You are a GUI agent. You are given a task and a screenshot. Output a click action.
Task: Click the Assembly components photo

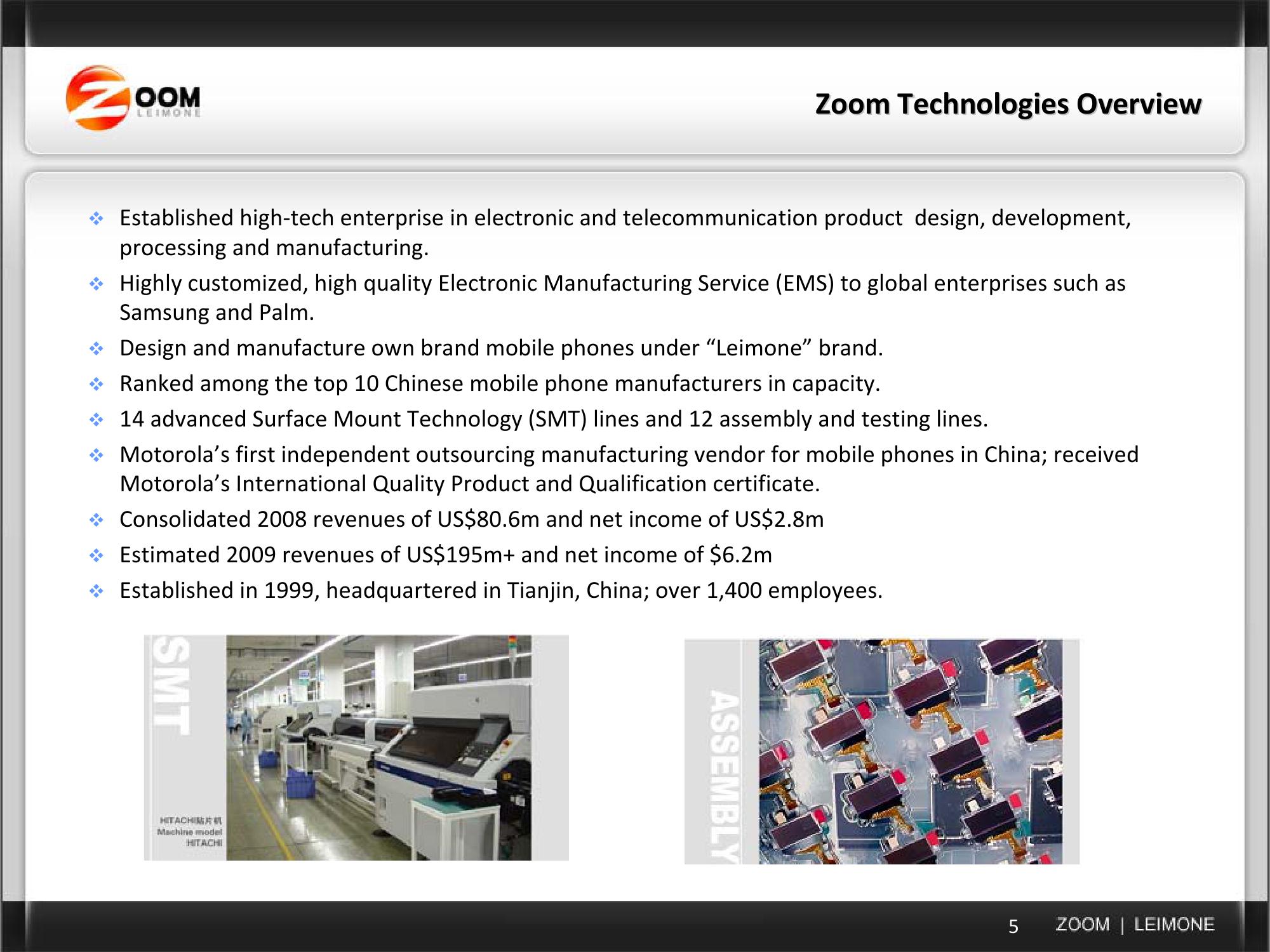[911, 751]
